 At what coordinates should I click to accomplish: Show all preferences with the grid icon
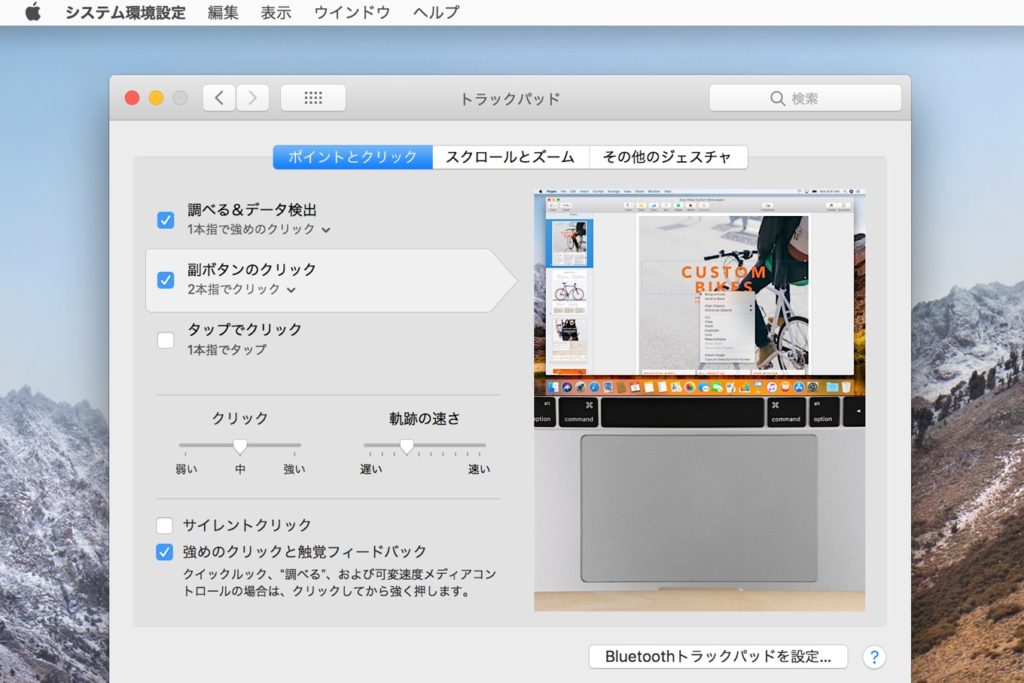pos(313,98)
